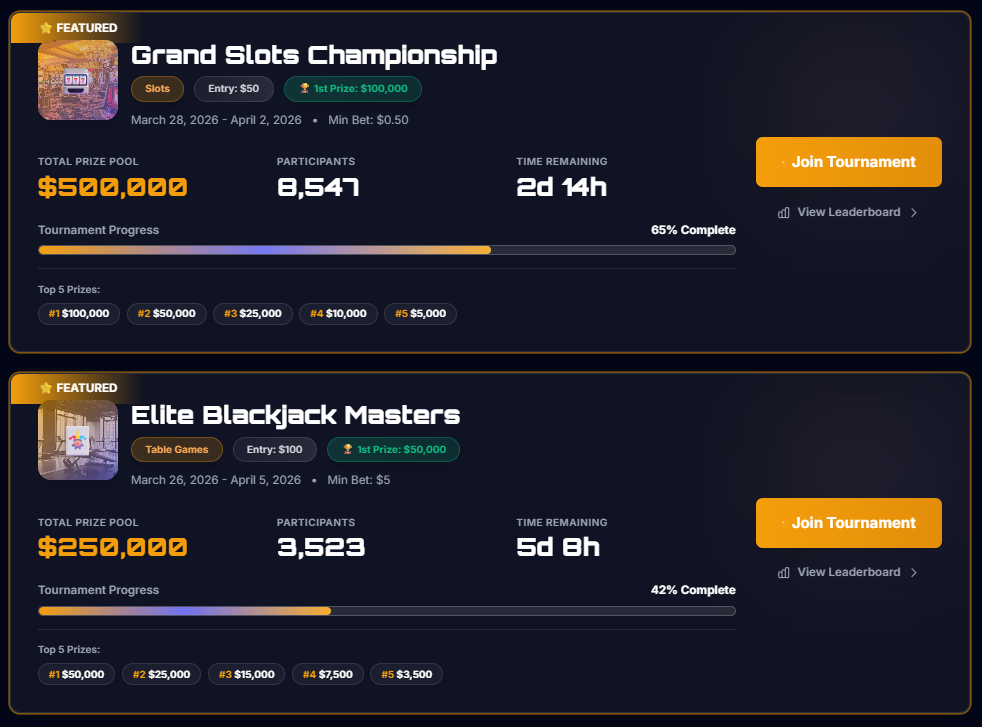Screen dimensions: 982x727
Task: Expand leaderboard chevron for Grand Slots Championship
Action: [x=914, y=212]
